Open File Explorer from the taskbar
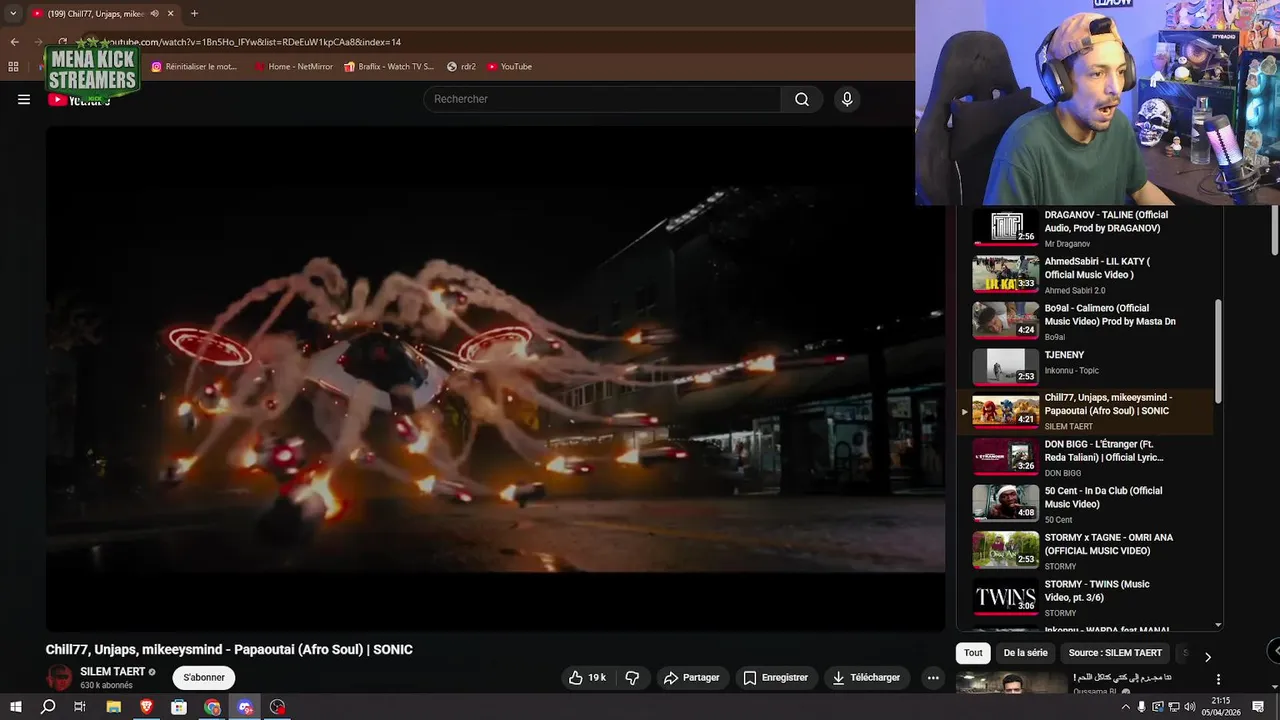Viewport: 1280px width, 720px height. (x=113, y=707)
